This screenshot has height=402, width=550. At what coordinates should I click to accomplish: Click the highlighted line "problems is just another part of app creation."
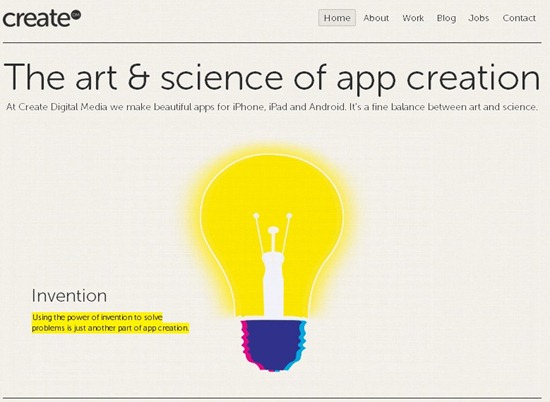tap(110, 328)
